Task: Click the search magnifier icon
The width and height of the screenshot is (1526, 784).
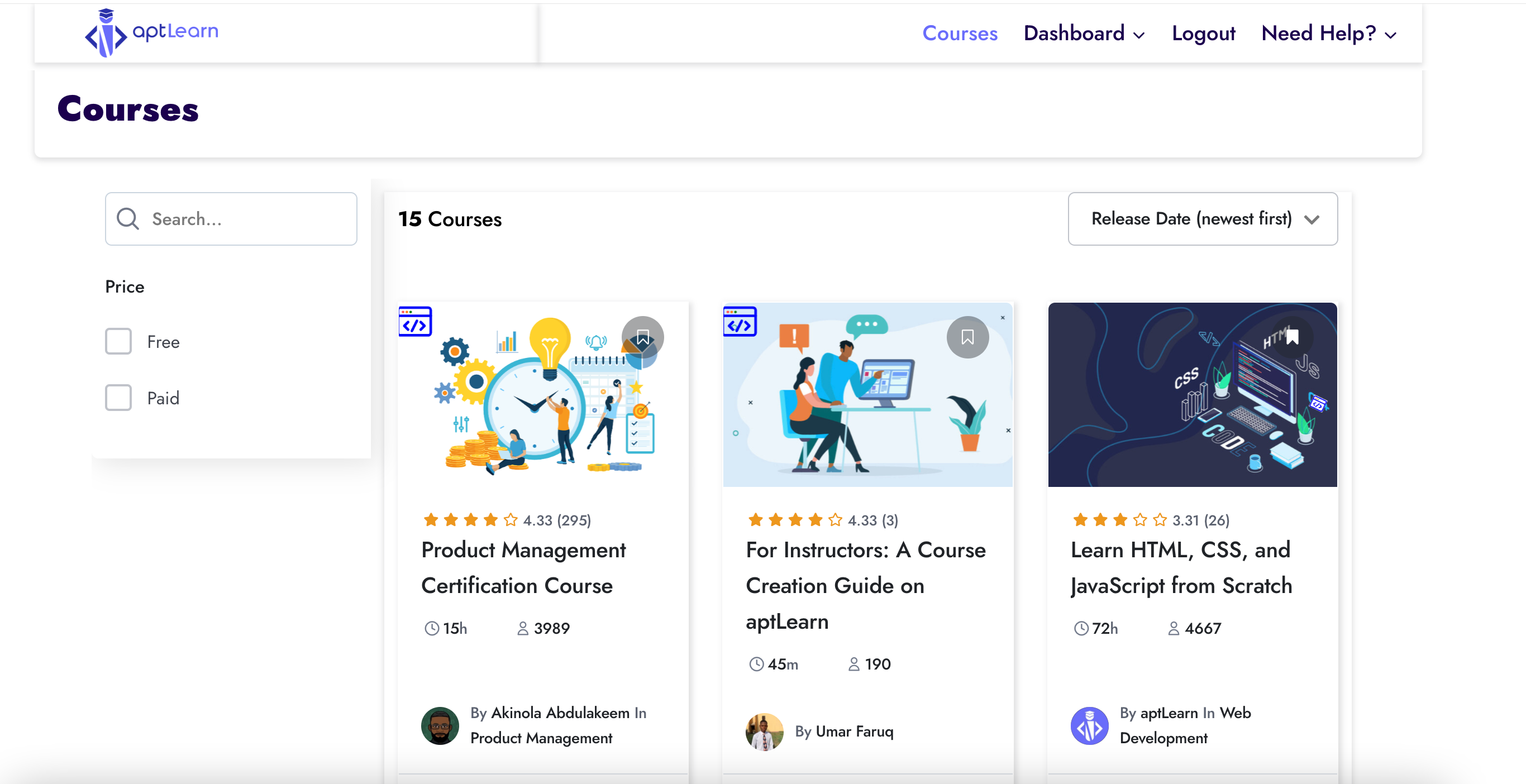Action: pos(127,218)
